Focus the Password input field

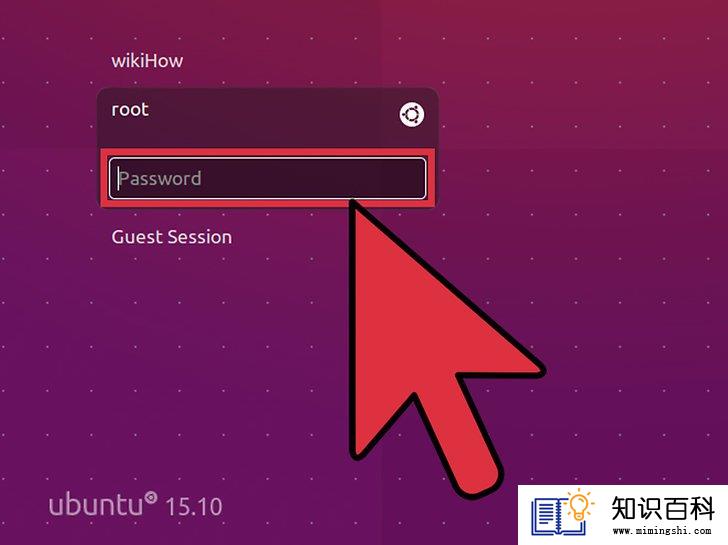pos(267,178)
